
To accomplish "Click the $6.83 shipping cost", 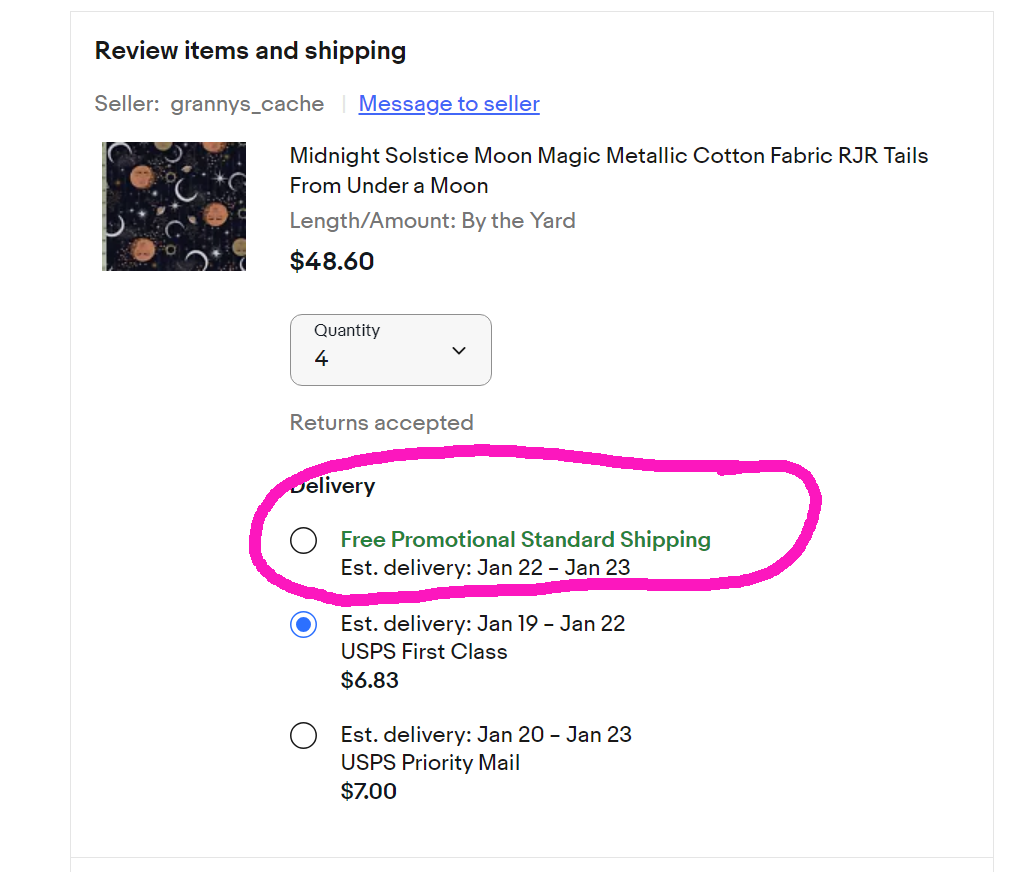I will pyautogui.click(x=369, y=681).
